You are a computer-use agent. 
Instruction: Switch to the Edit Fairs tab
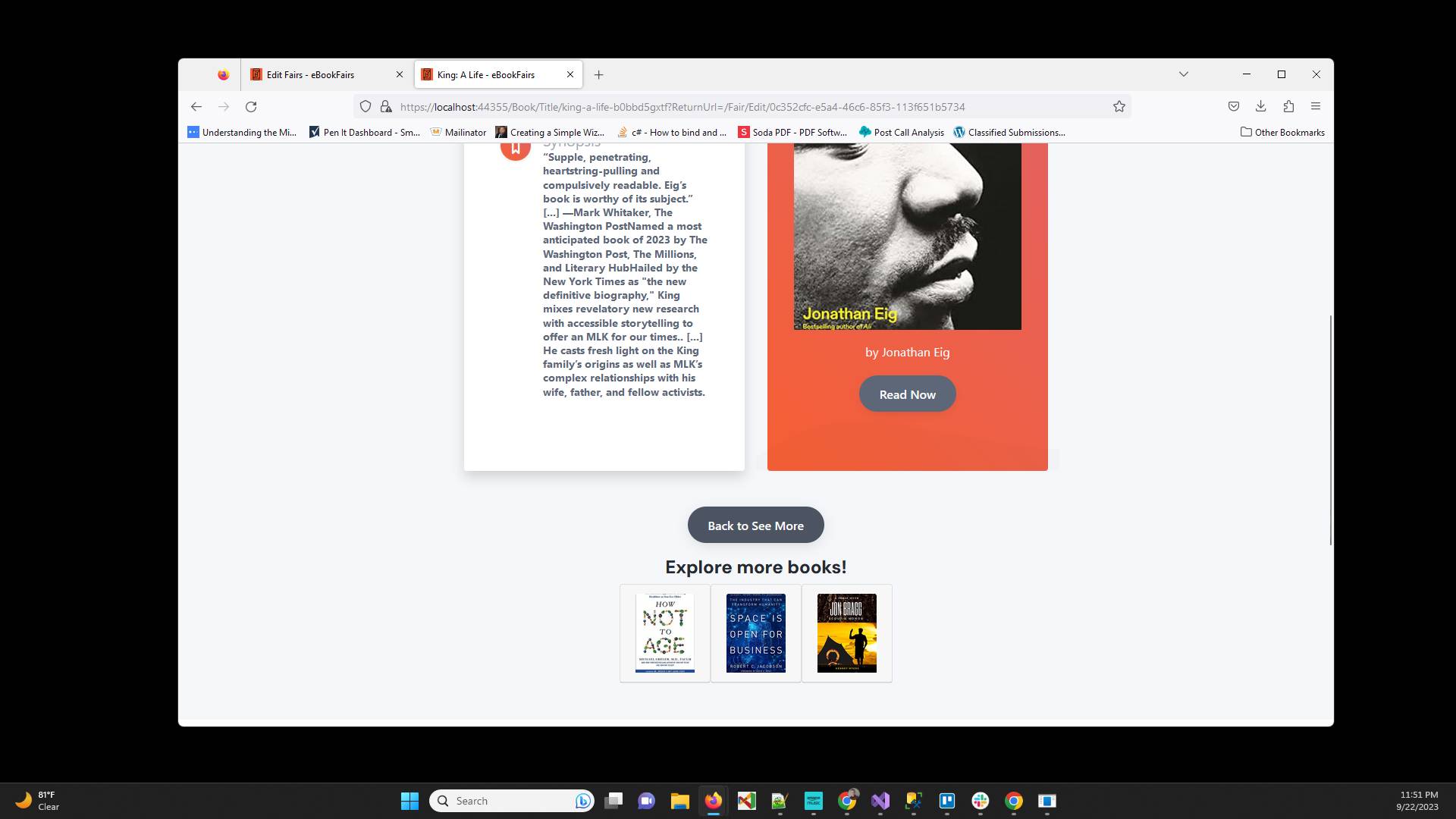[310, 74]
